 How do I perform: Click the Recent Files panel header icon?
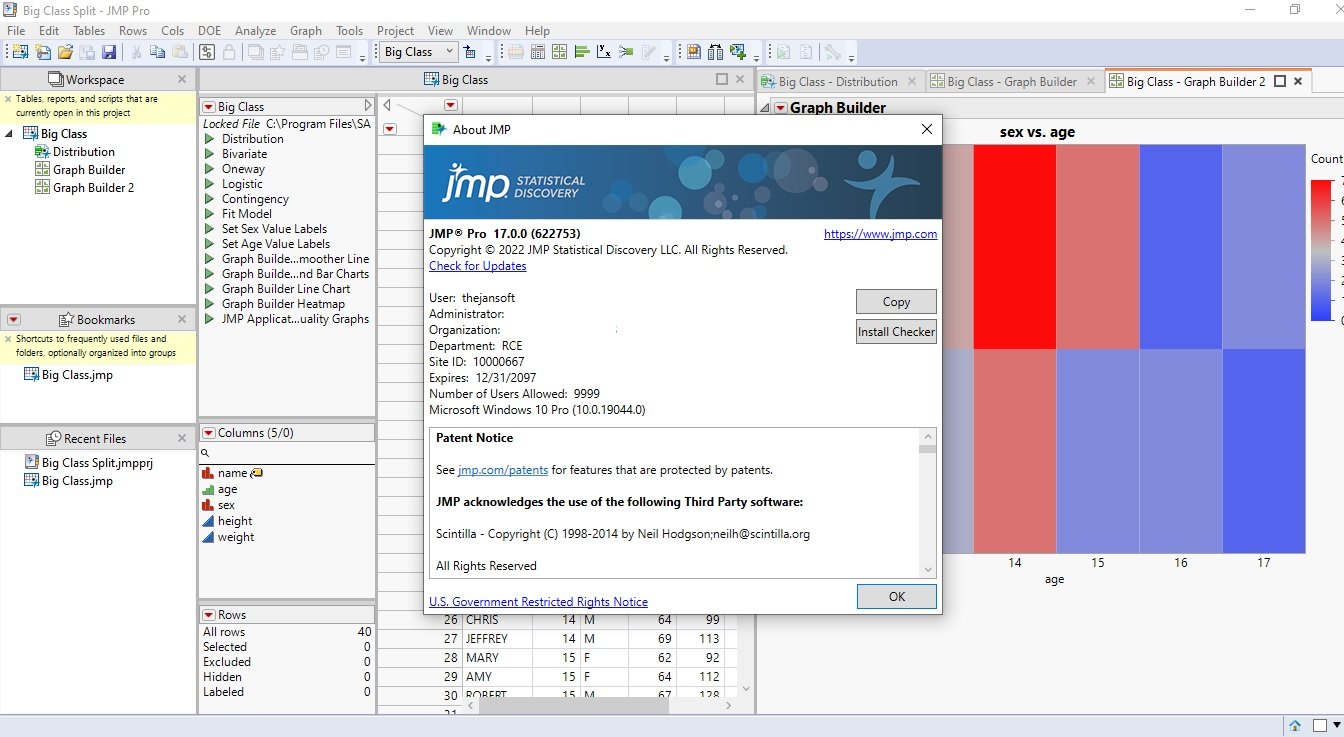coord(54,438)
